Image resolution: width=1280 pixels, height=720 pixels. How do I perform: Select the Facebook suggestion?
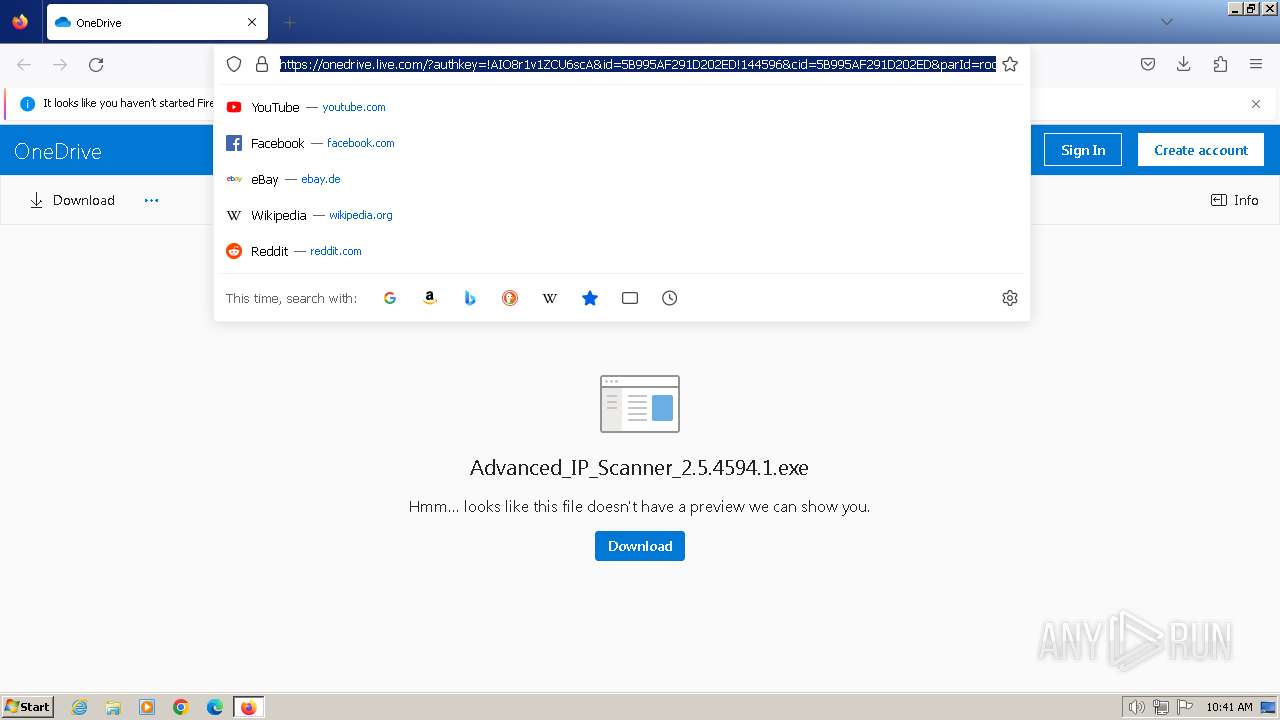[622, 143]
